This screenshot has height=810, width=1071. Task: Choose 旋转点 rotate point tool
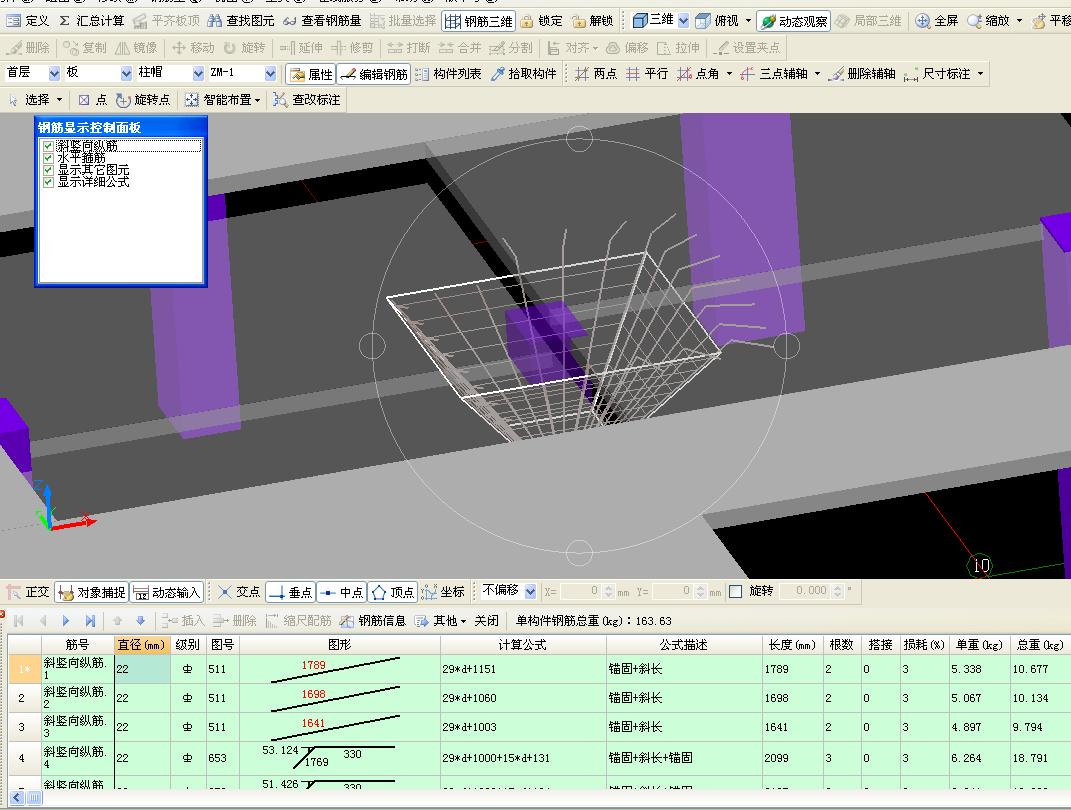pos(142,100)
